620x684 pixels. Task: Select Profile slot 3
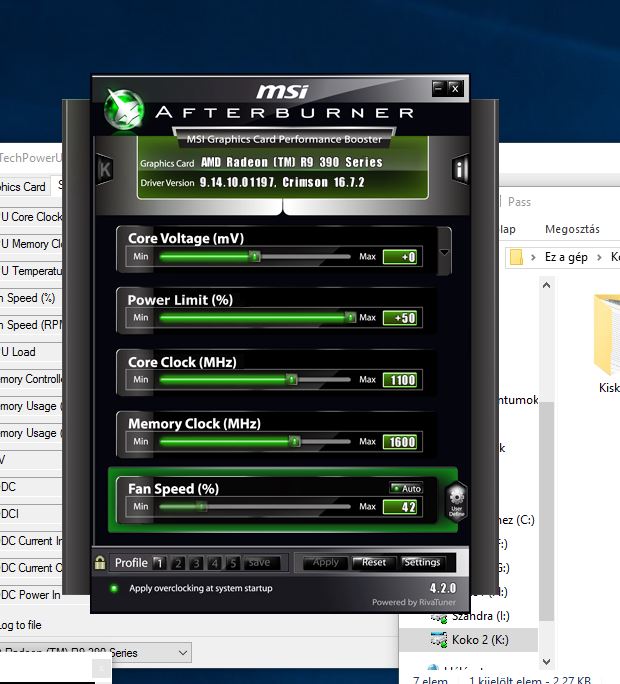(x=196, y=563)
